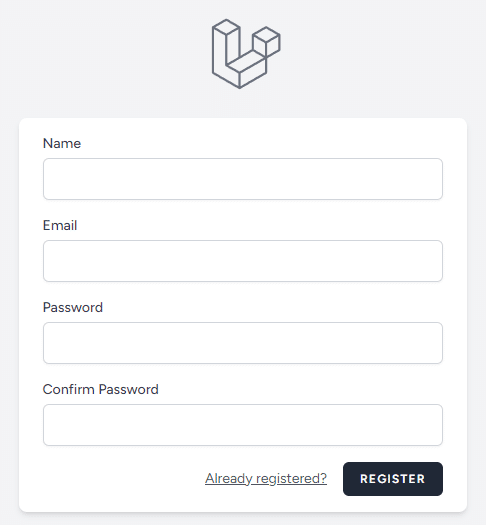
Task: Click the word "registered?" in the login link
Action: pos(292,478)
